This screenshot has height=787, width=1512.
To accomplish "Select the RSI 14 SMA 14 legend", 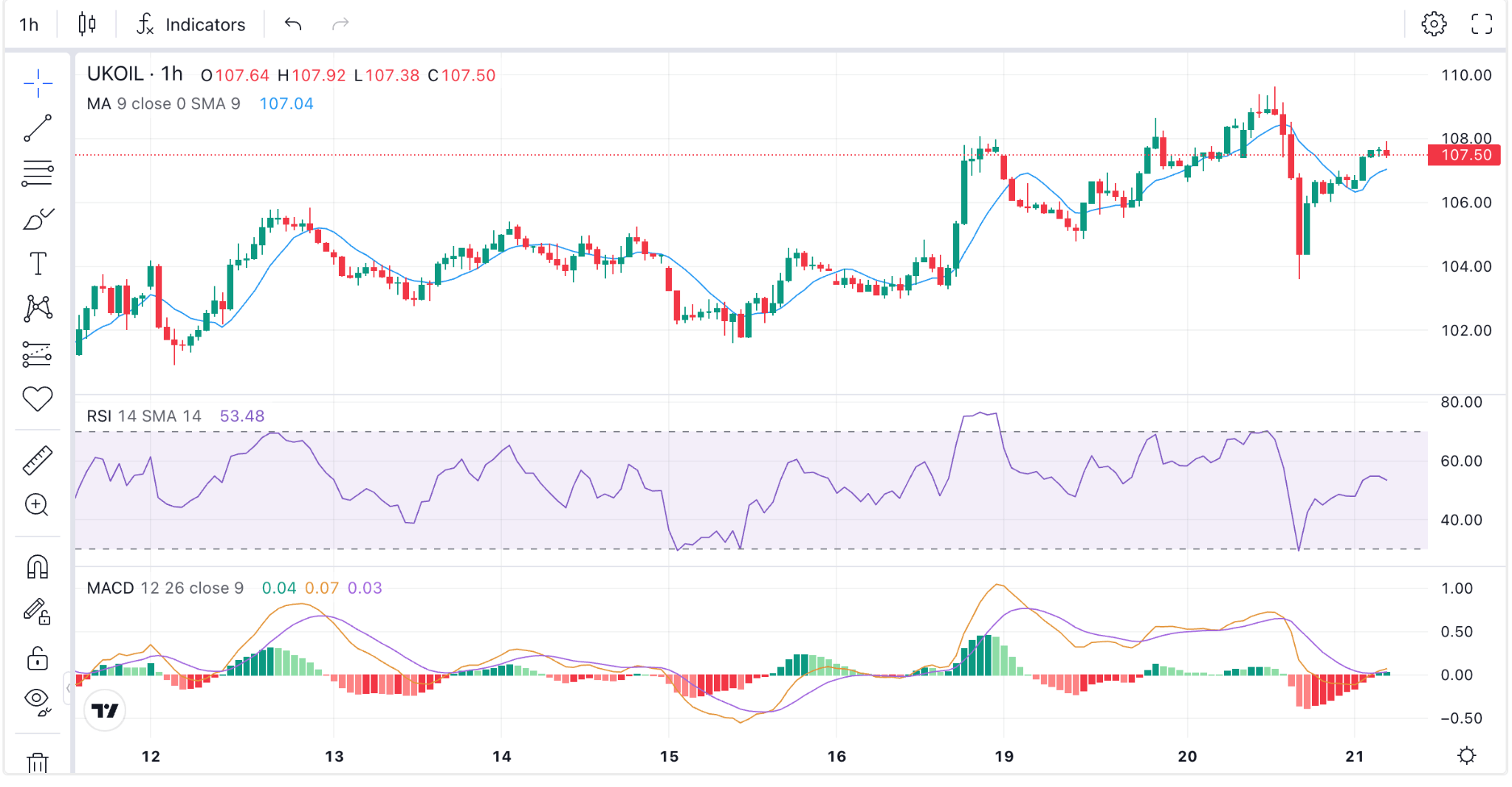I will tap(144, 416).
